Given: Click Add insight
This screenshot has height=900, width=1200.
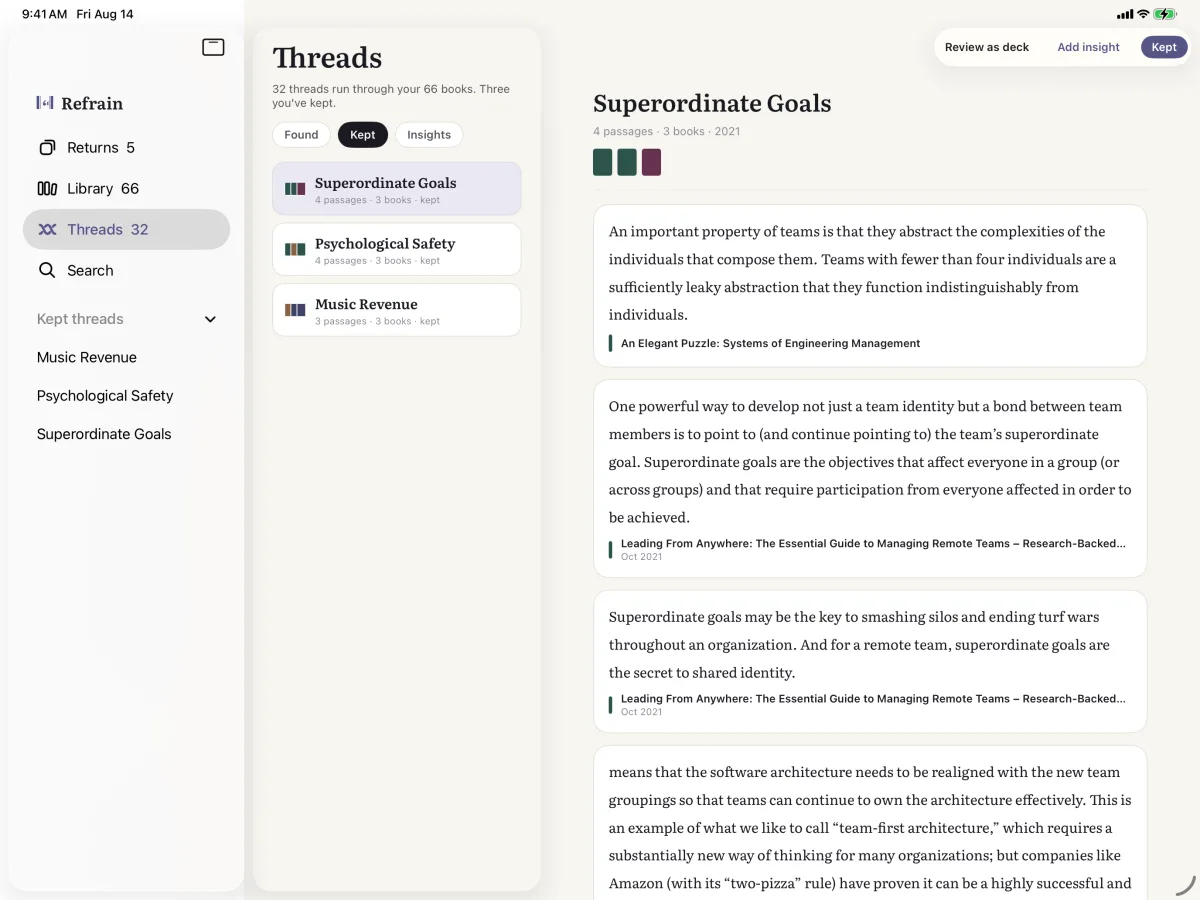Looking at the screenshot, I should click(1088, 47).
